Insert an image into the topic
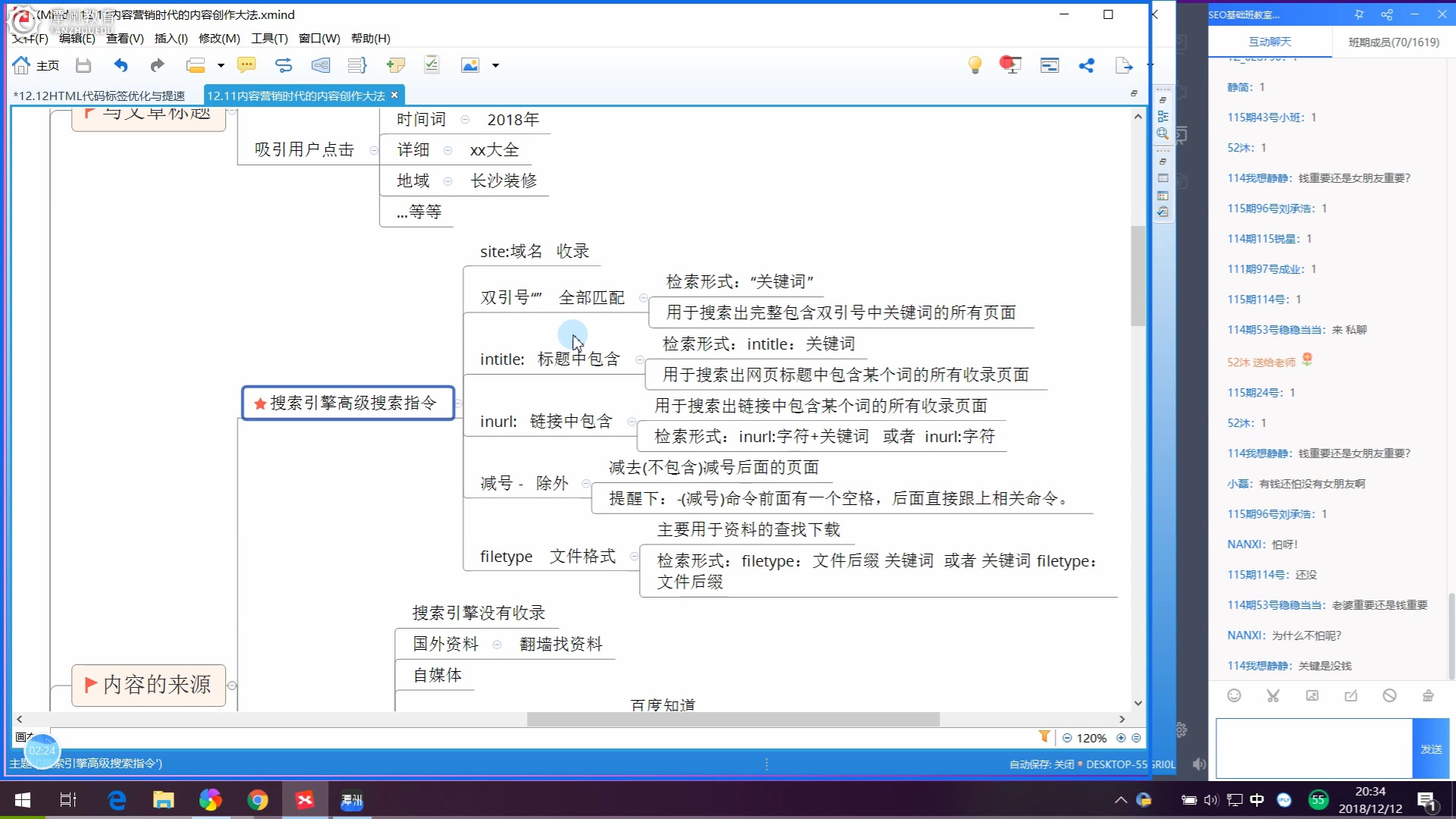 [470, 65]
